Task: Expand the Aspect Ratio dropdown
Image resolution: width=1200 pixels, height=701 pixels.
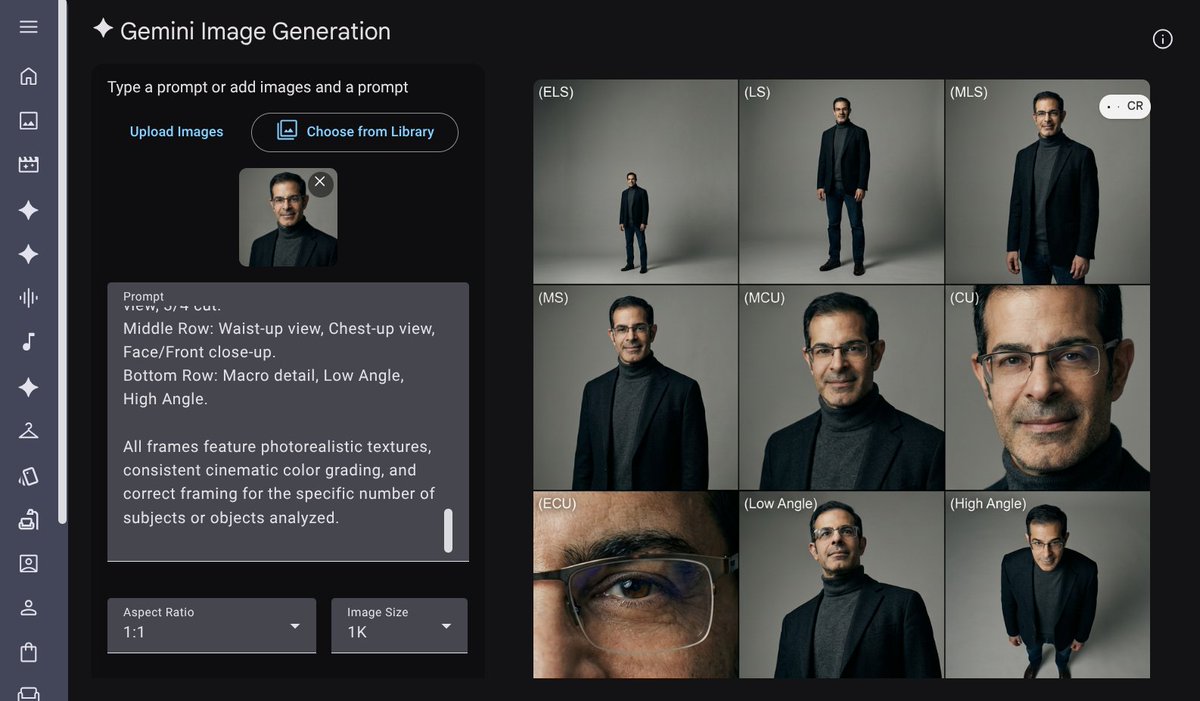Action: pos(211,626)
